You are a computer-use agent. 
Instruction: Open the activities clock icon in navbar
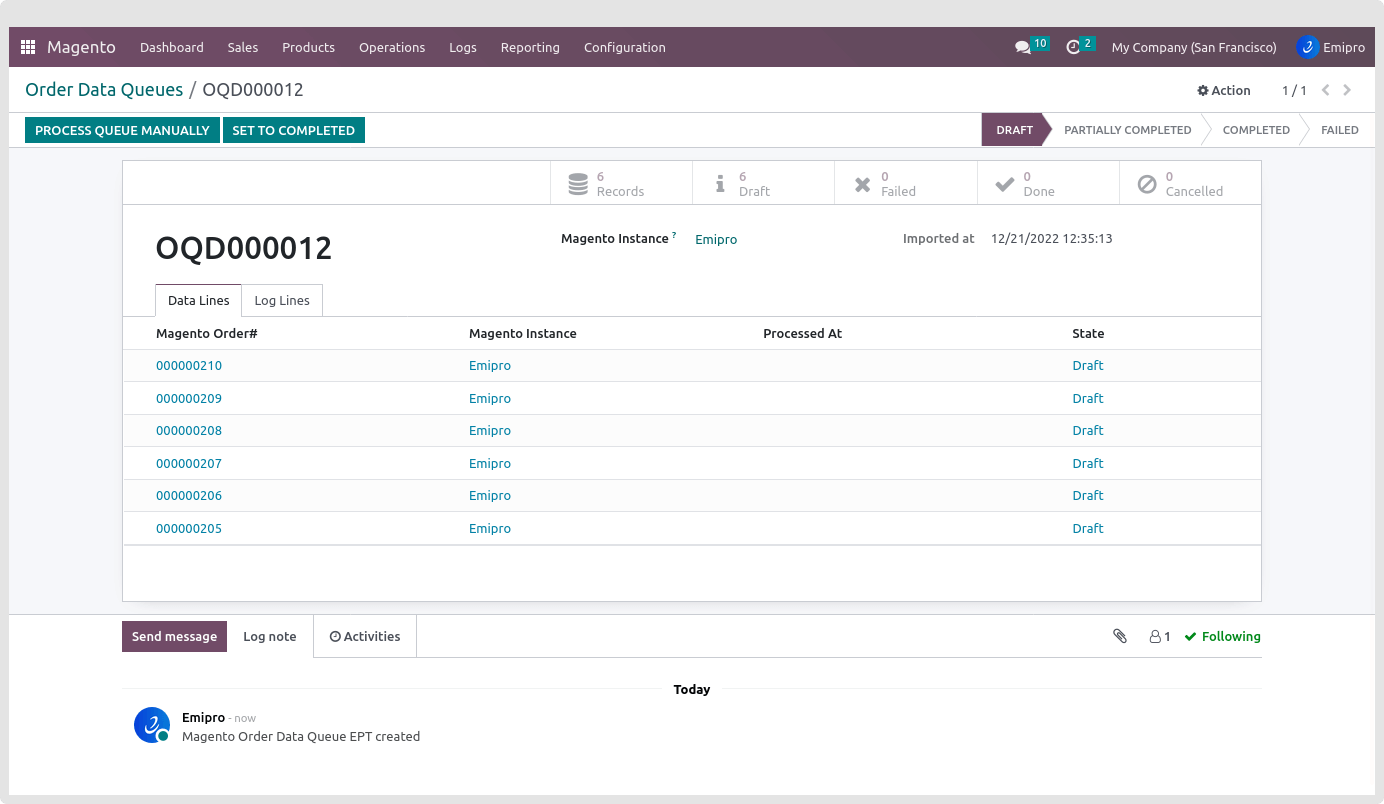click(x=1073, y=47)
